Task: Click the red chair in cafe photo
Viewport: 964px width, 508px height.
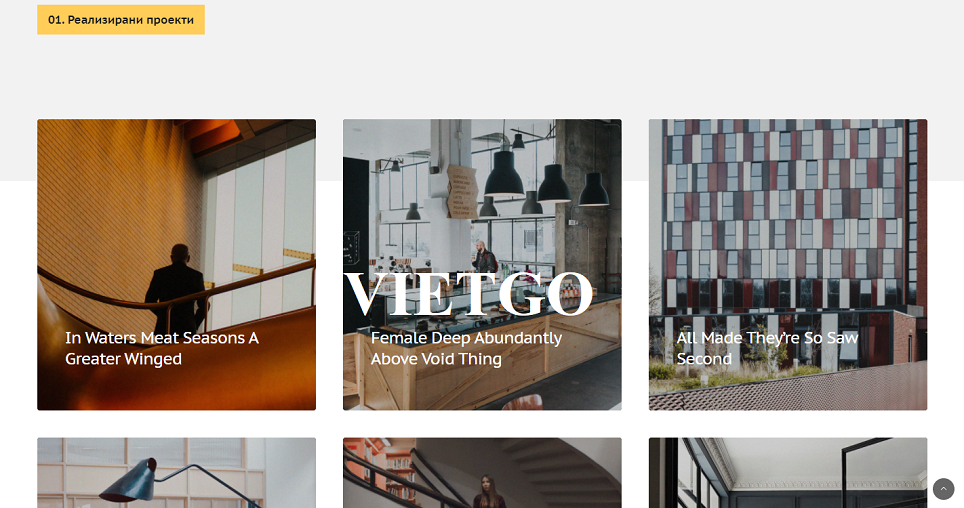Action: click(x=523, y=402)
